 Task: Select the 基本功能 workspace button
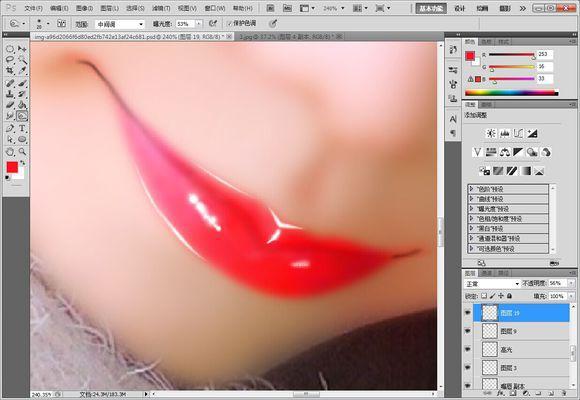click(431, 9)
